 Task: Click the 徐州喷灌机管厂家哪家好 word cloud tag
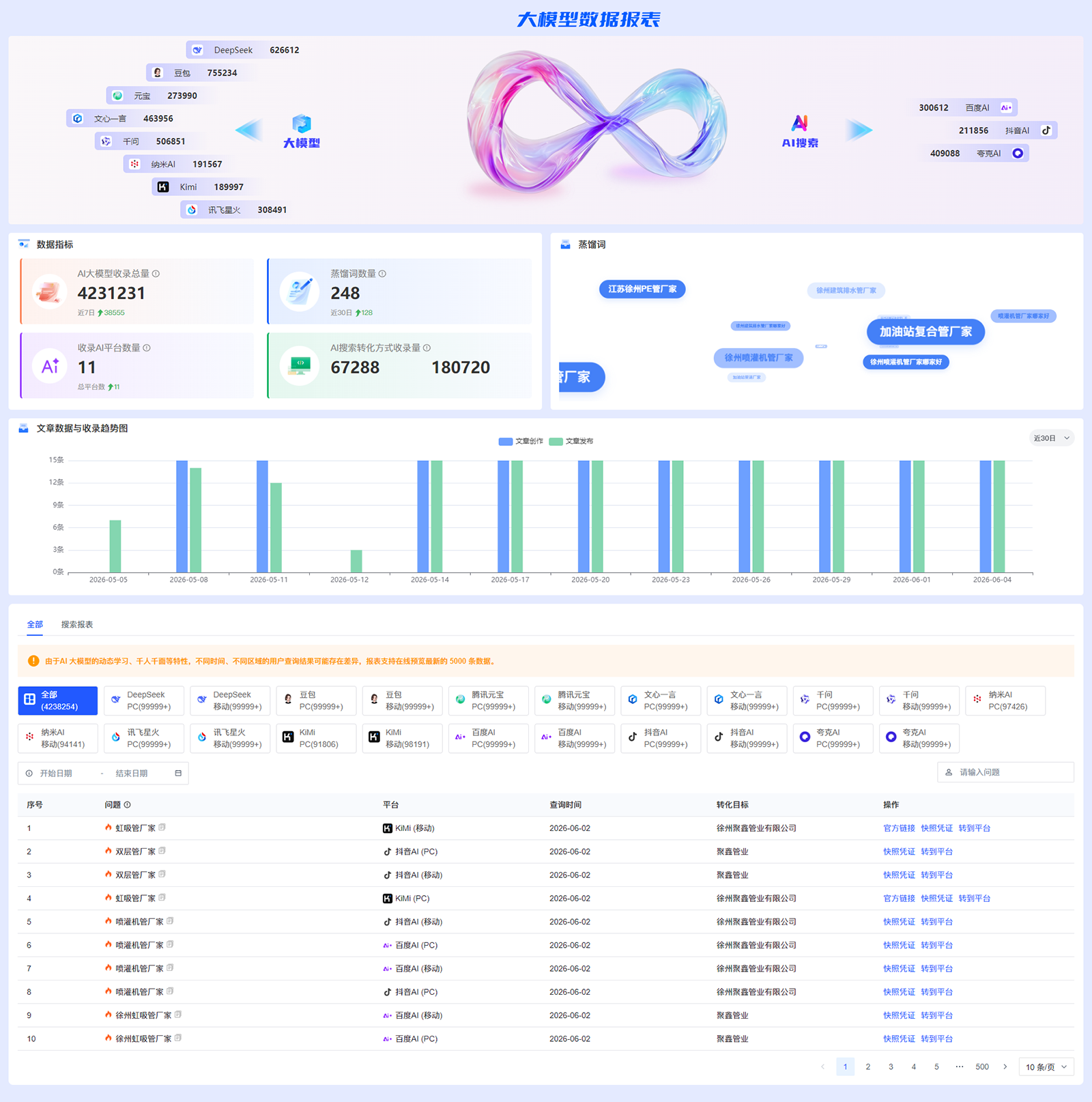(x=906, y=362)
